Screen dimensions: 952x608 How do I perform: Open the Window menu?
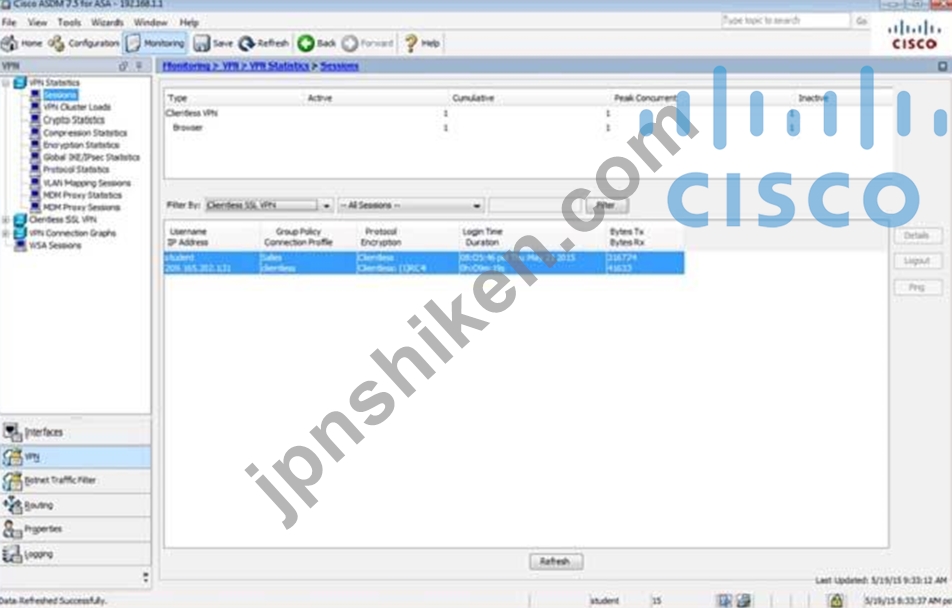[151, 22]
